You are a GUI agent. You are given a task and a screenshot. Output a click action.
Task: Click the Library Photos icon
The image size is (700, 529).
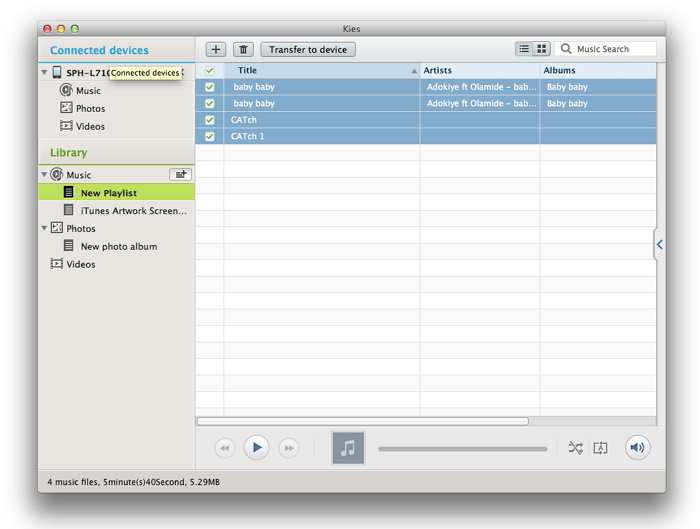click(57, 228)
